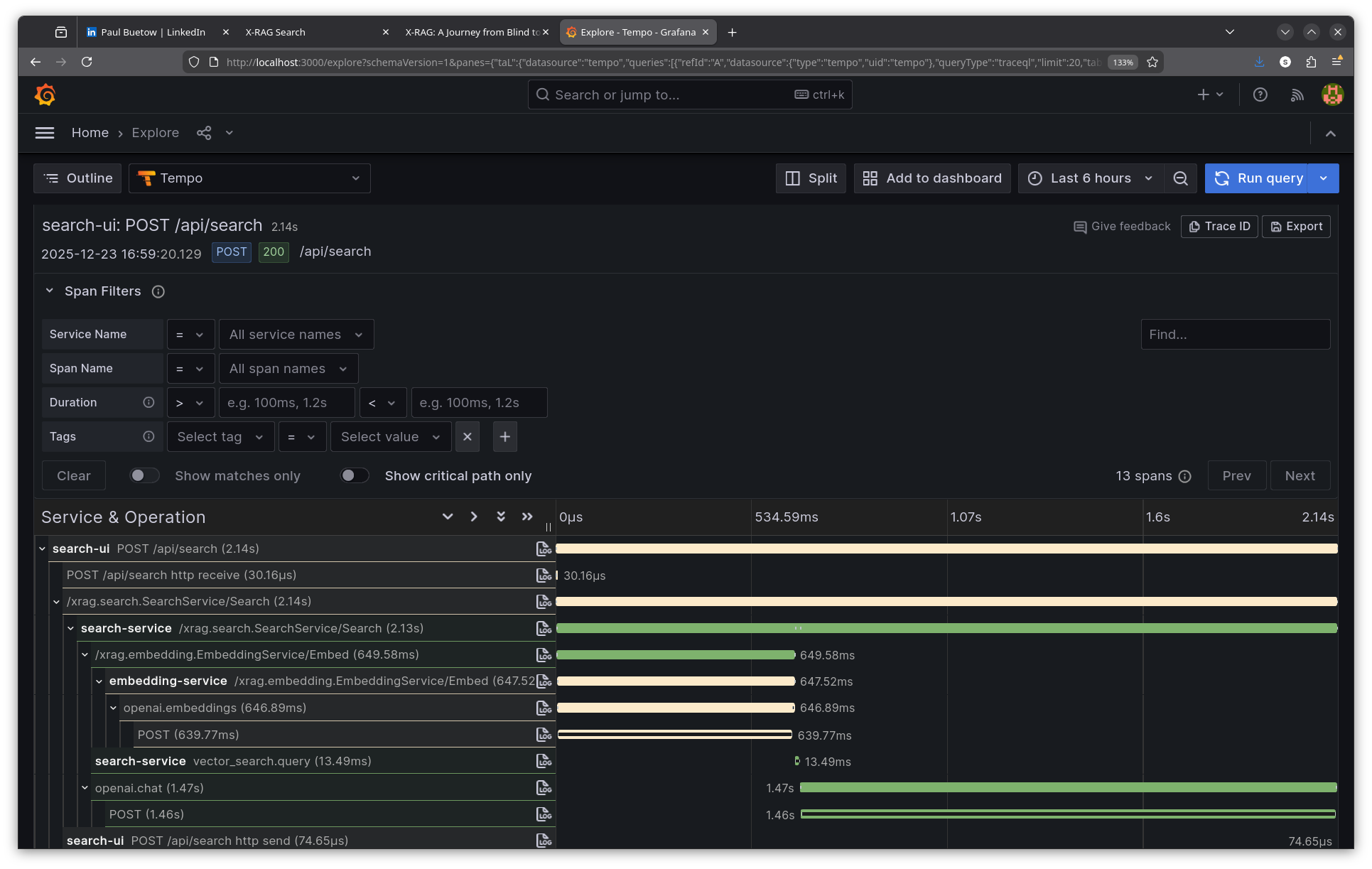Open the hamburger navigation menu icon
The image size is (1372, 869).
pyautogui.click(x=45, y=133)
